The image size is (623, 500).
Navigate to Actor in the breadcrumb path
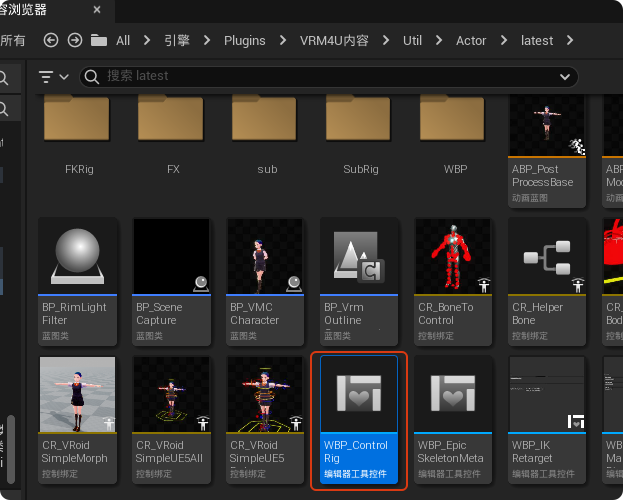[x=471, y=41]
